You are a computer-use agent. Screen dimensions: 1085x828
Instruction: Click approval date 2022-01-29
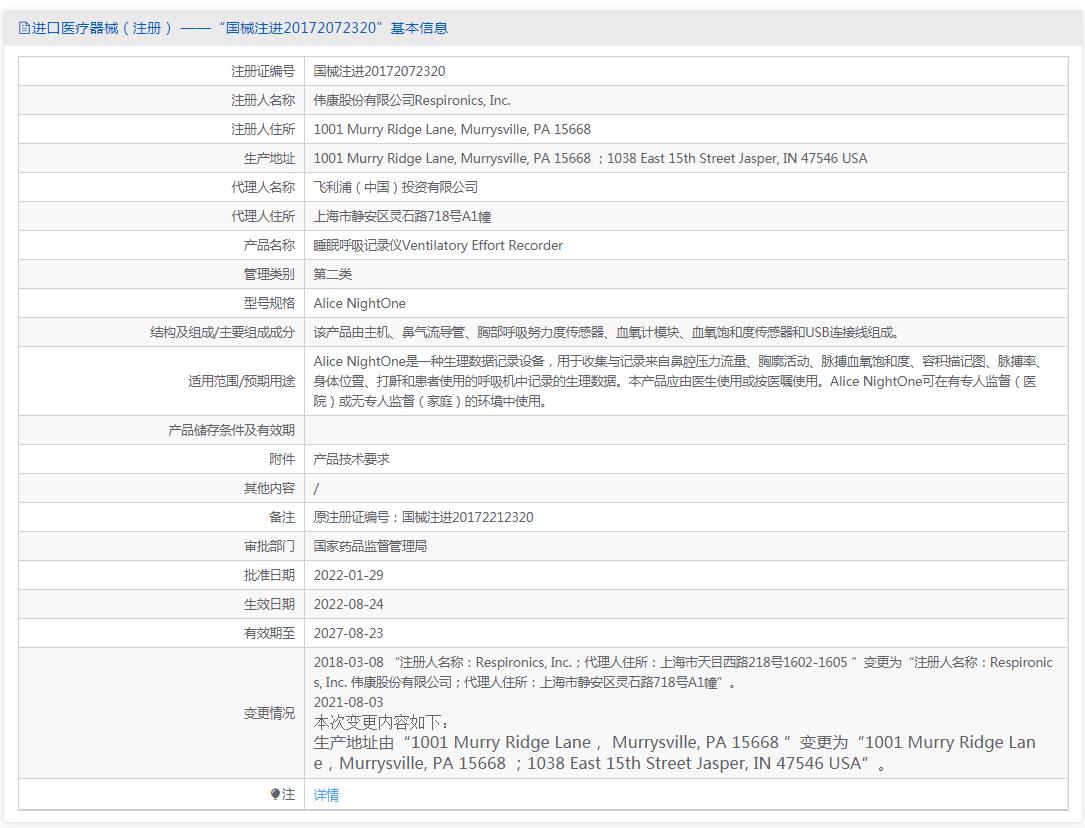pos(348,576)
